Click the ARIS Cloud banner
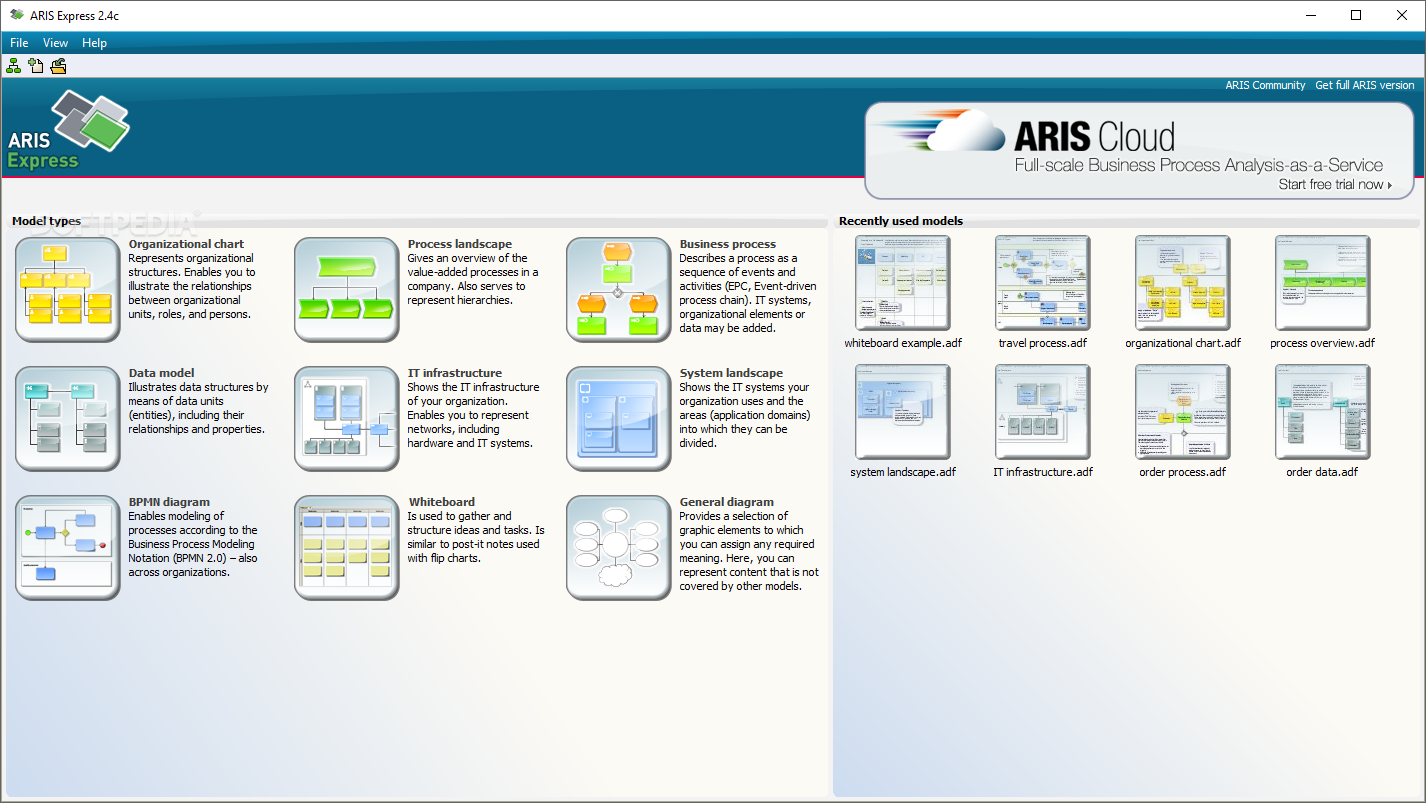This screenshot has width=1426, height=803. [1139, 150]
